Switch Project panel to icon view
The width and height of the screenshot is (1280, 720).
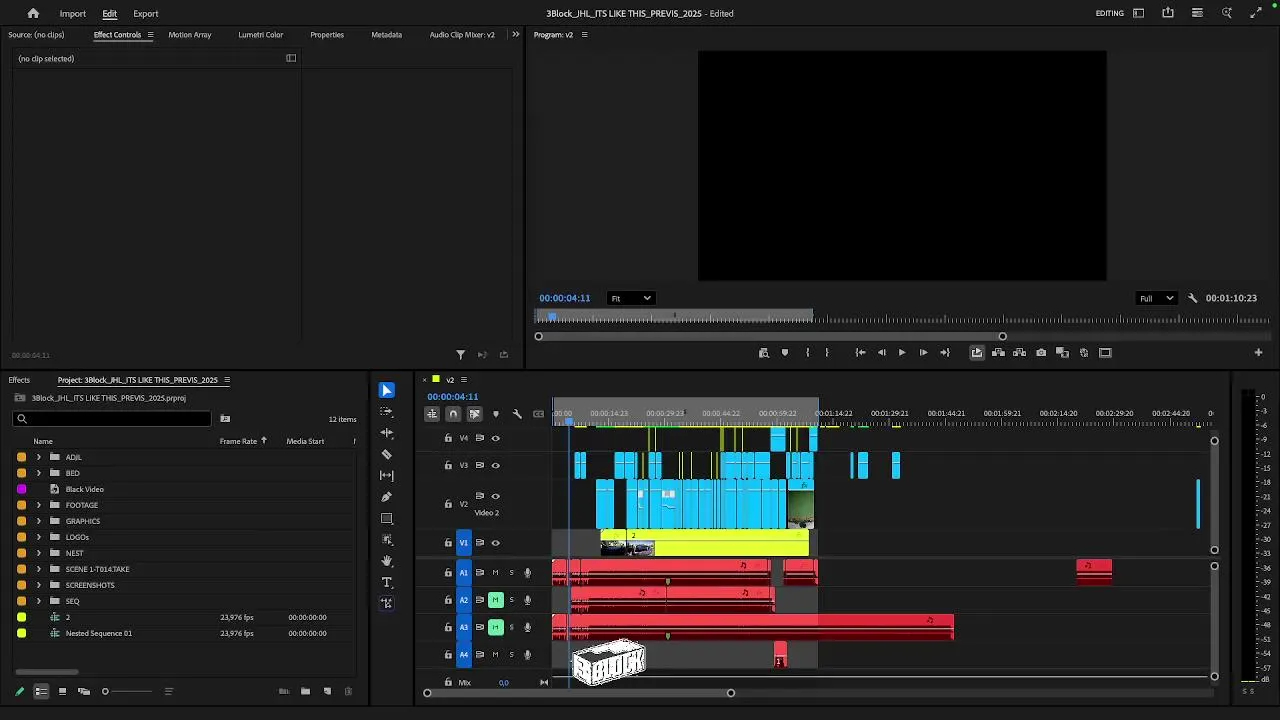click(x=62, y=691)
